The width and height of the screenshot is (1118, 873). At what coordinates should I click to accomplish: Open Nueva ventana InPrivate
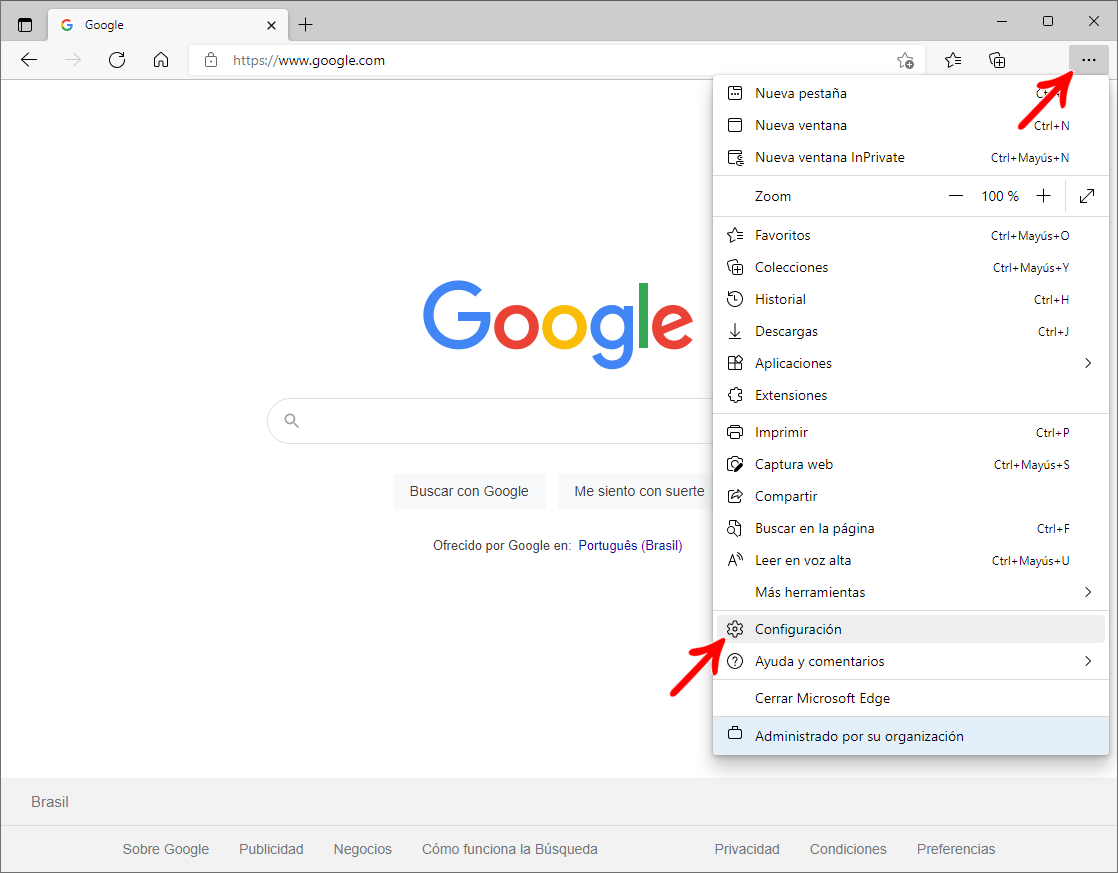tap(911, 158)
